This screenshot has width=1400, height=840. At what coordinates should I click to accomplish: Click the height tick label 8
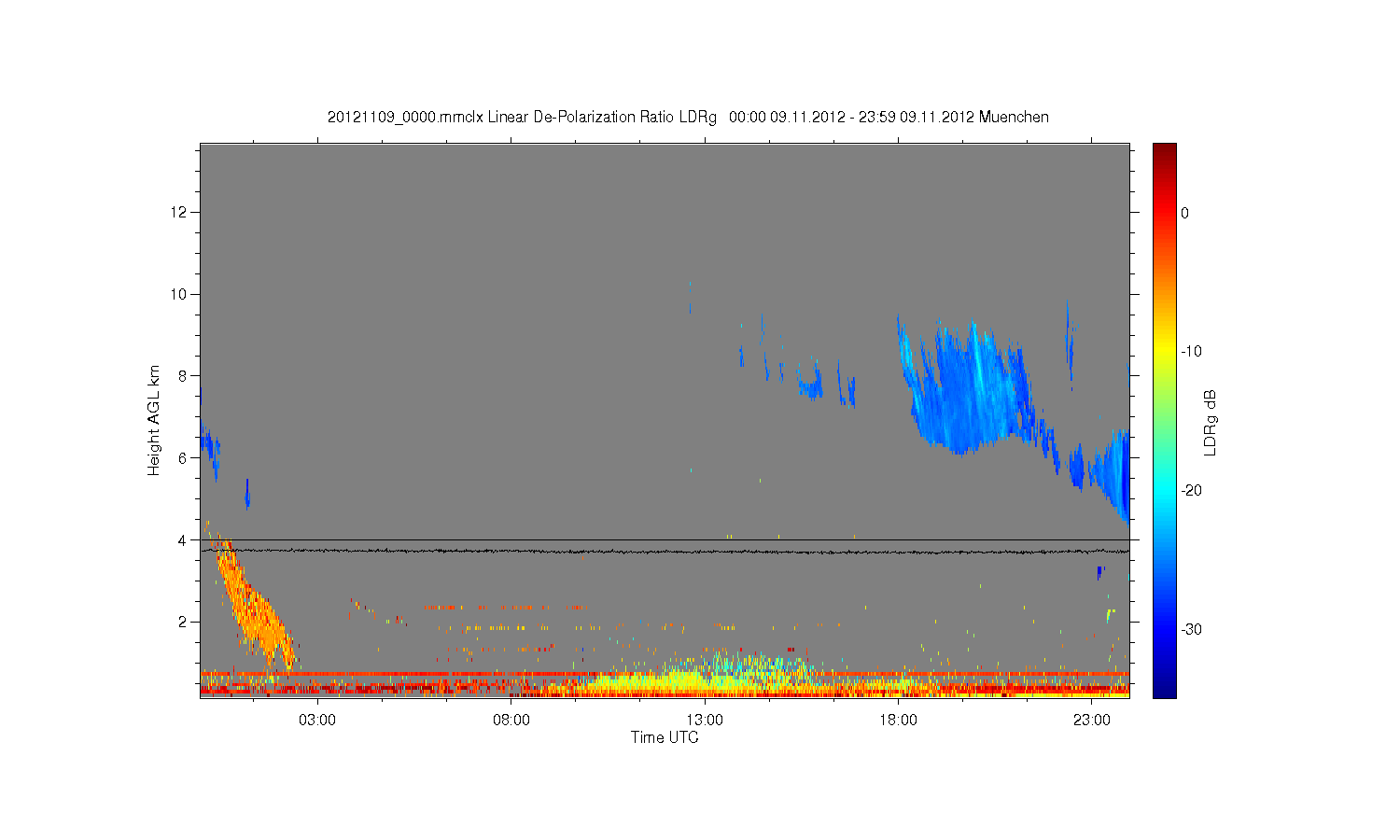(x=183, y=376)
